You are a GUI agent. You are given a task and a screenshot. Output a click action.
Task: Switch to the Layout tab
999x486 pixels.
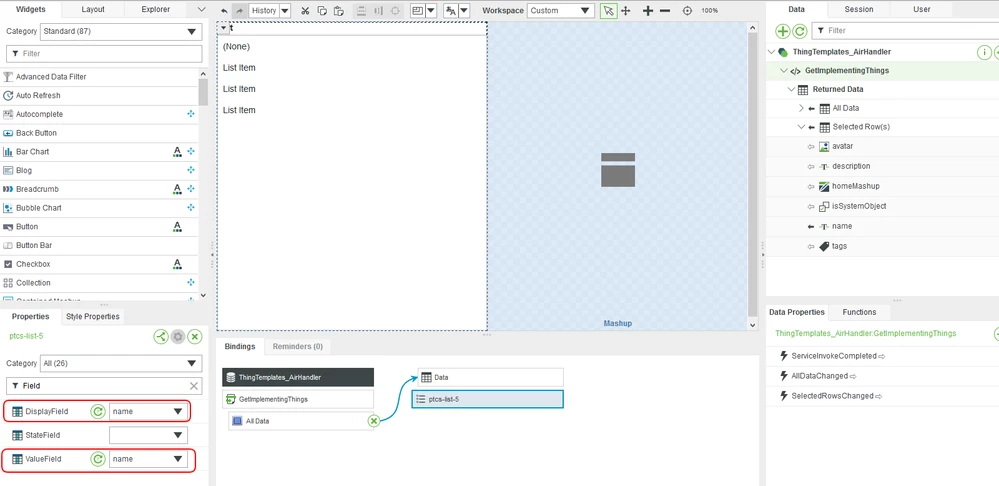click(93, 10)
